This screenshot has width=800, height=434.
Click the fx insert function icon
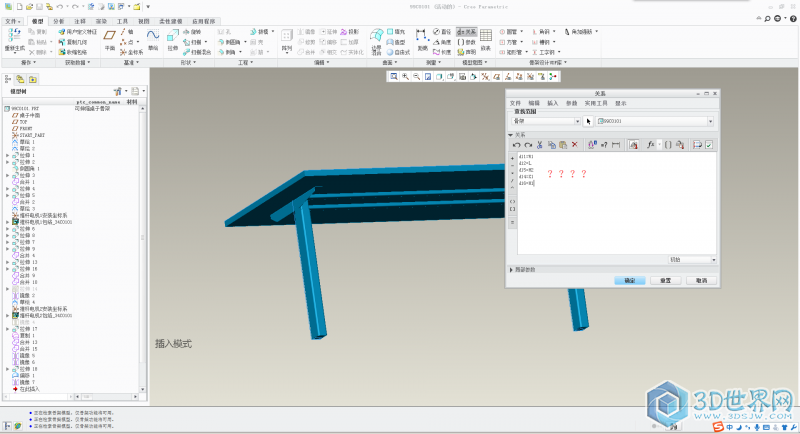[651, 145]
